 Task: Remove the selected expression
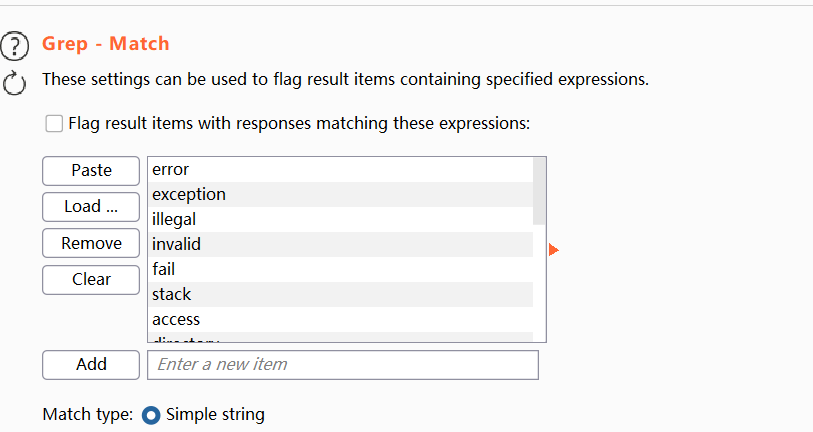[x=90, y=243]
